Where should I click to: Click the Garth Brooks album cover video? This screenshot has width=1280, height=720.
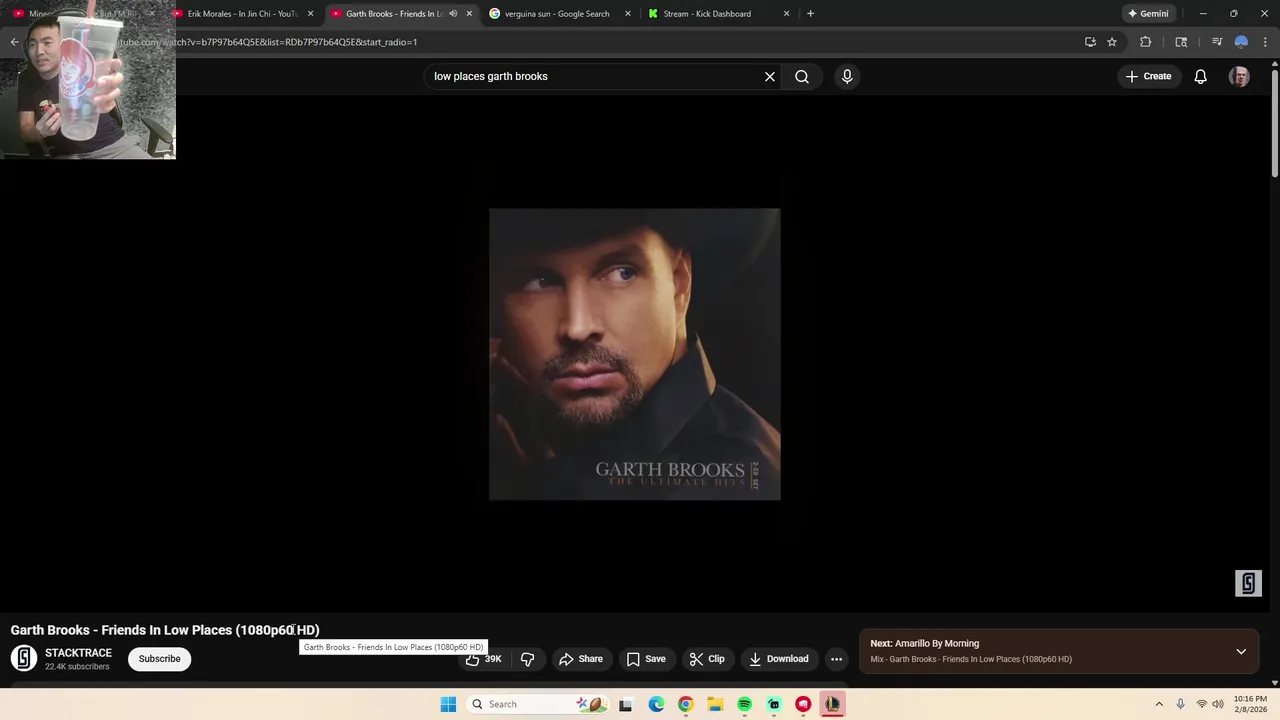[x=635, y=354]
